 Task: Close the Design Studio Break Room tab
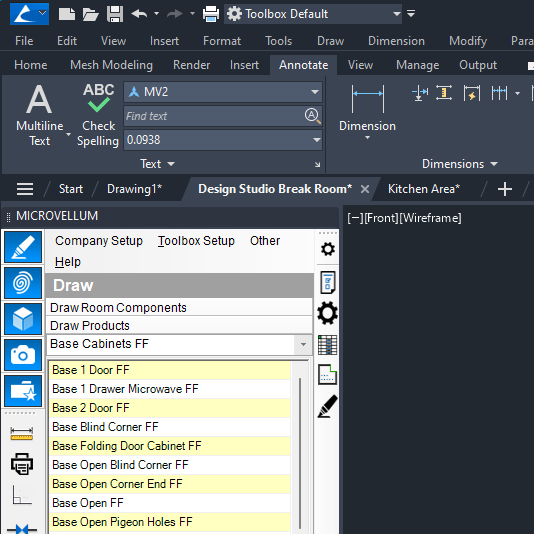pyautogui.click(x=365, y=189)
